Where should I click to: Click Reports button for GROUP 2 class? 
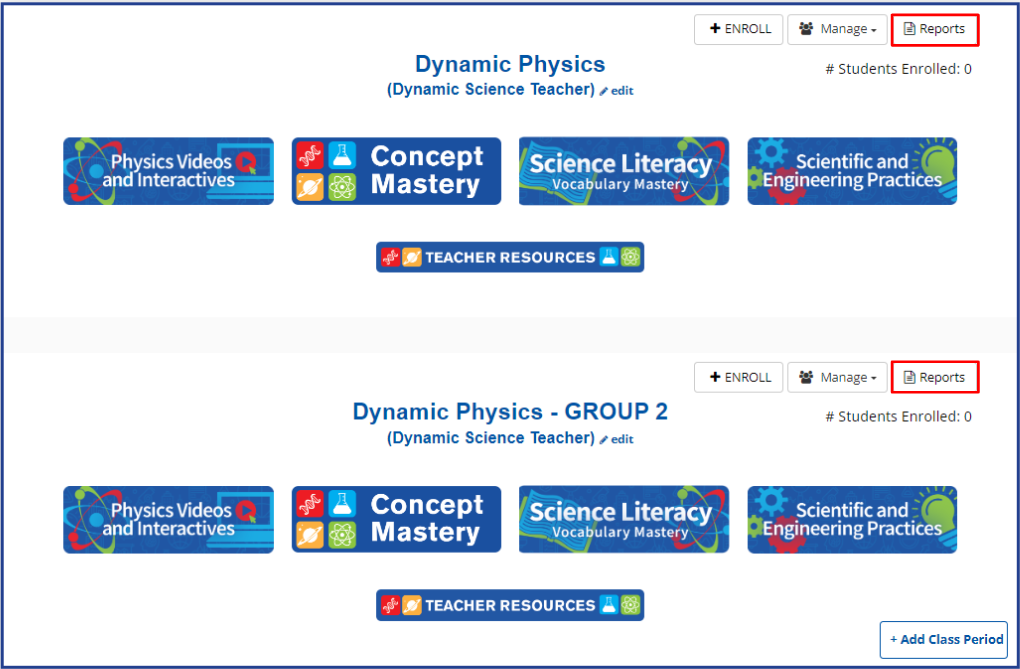pos(935,377)
